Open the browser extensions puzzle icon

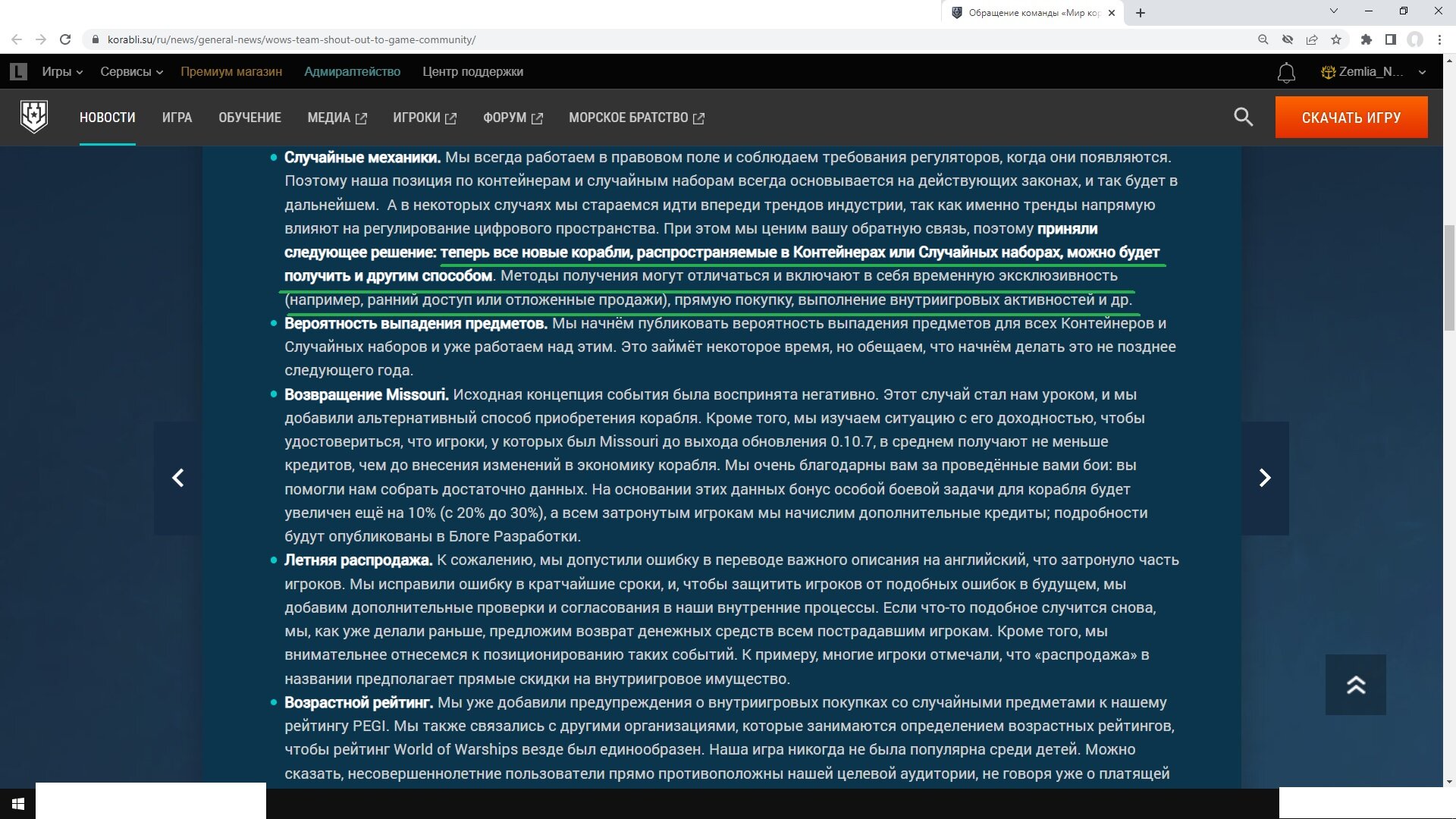point(1366,39)
